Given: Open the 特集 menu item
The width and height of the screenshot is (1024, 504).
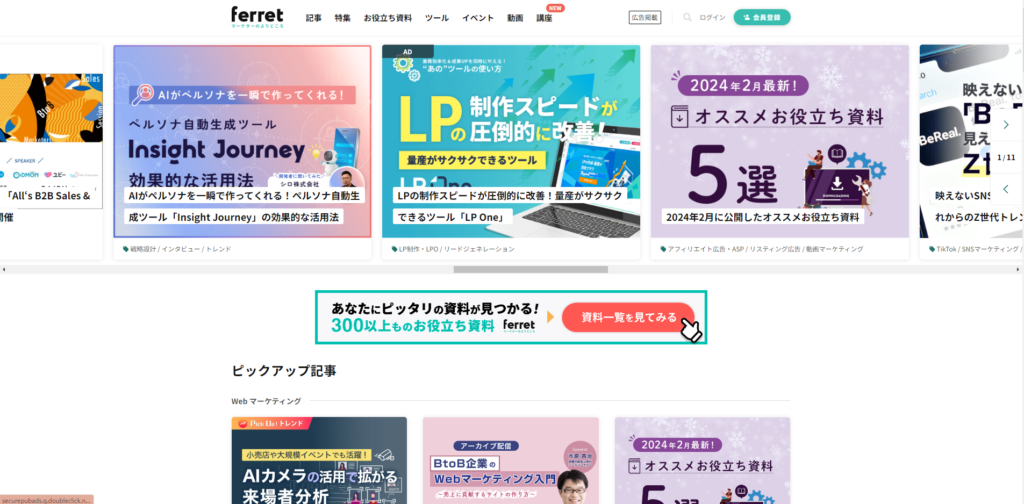Looking at the screenshot, I should (x=342, y=18).
